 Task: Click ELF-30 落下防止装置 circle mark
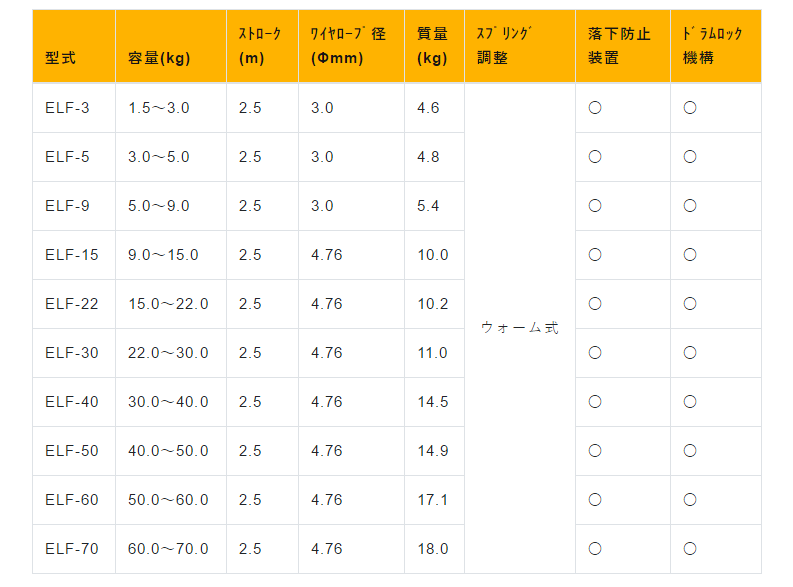pyautogui.click(x=595, y=353)
